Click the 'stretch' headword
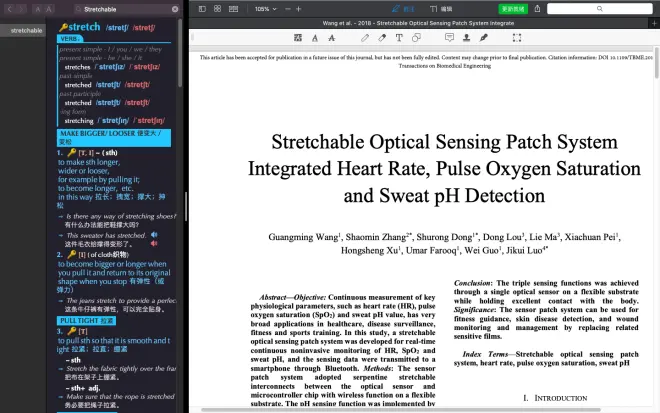 pyautogui.click(x=84, y=27)
